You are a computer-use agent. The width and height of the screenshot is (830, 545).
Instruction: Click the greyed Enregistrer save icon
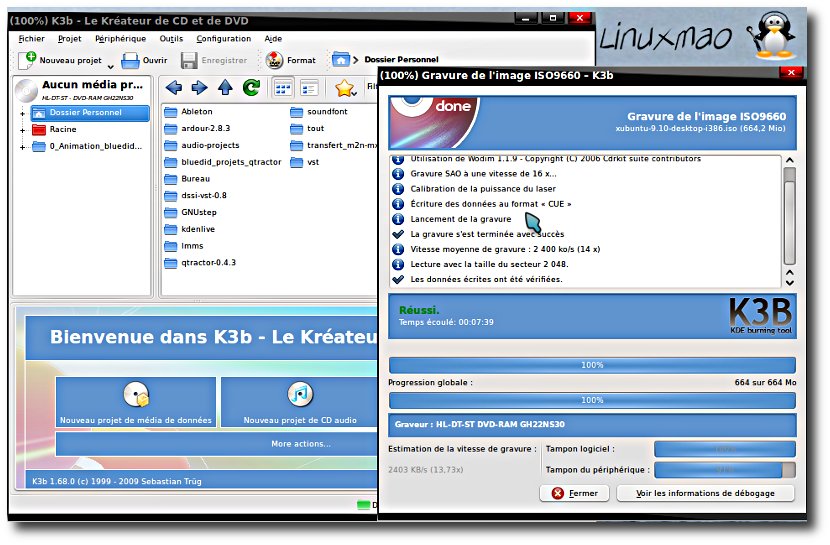point(189,60)
